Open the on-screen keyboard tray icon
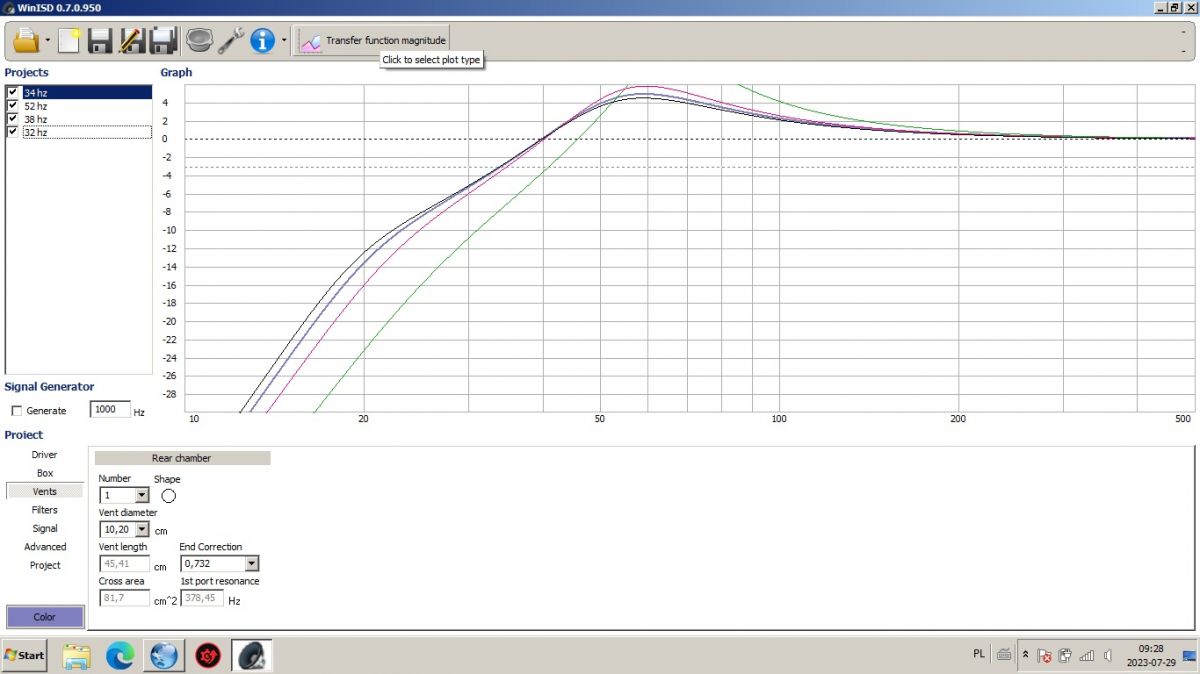The height and width of the screenshot is (674, 1200). [x=1004, y=655]
